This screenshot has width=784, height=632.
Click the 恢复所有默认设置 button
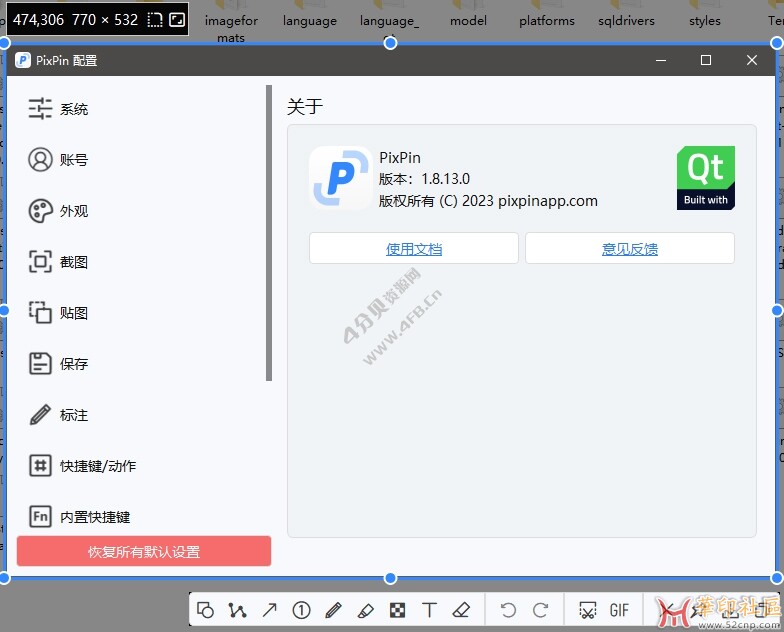(x=144, y=551)
